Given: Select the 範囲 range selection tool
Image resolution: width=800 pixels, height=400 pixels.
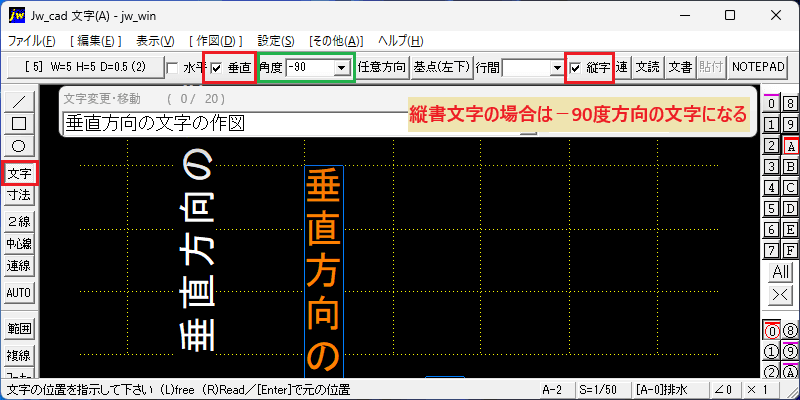Looking at the screenshot, I should tap(19, 329).
